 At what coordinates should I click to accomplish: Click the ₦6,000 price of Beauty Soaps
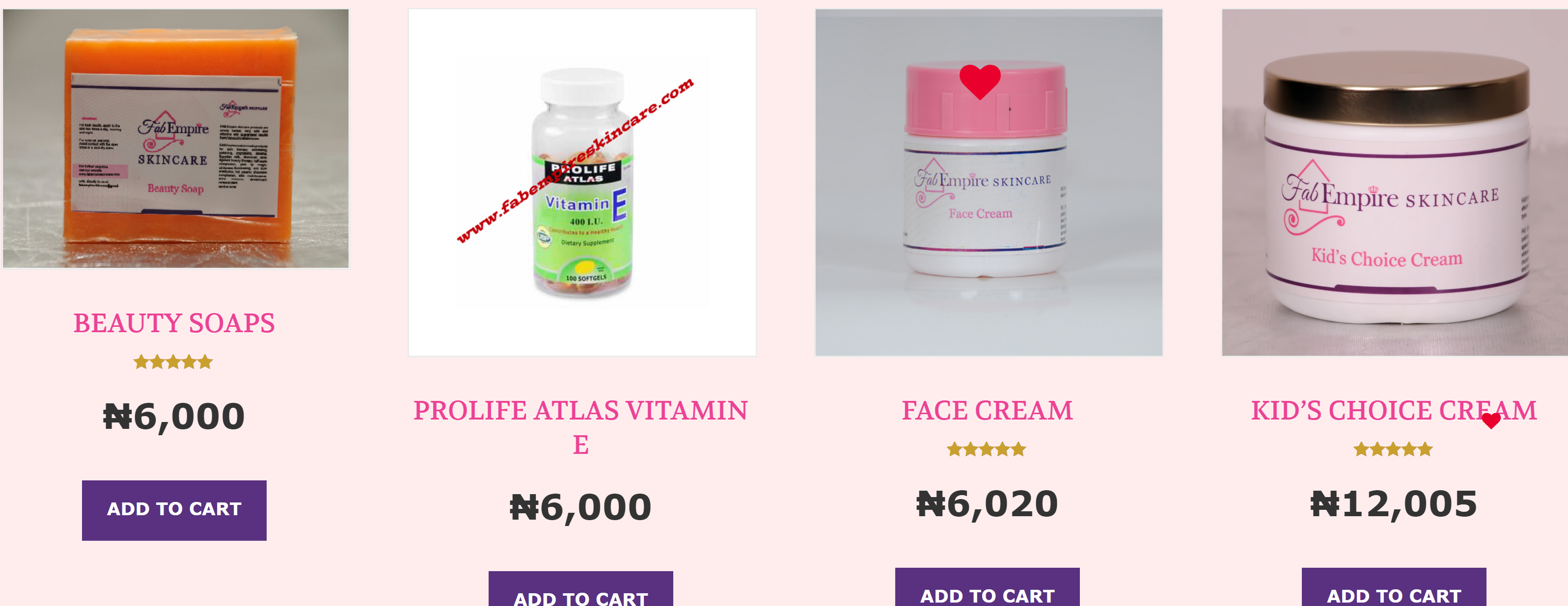(x=174, y=417)
